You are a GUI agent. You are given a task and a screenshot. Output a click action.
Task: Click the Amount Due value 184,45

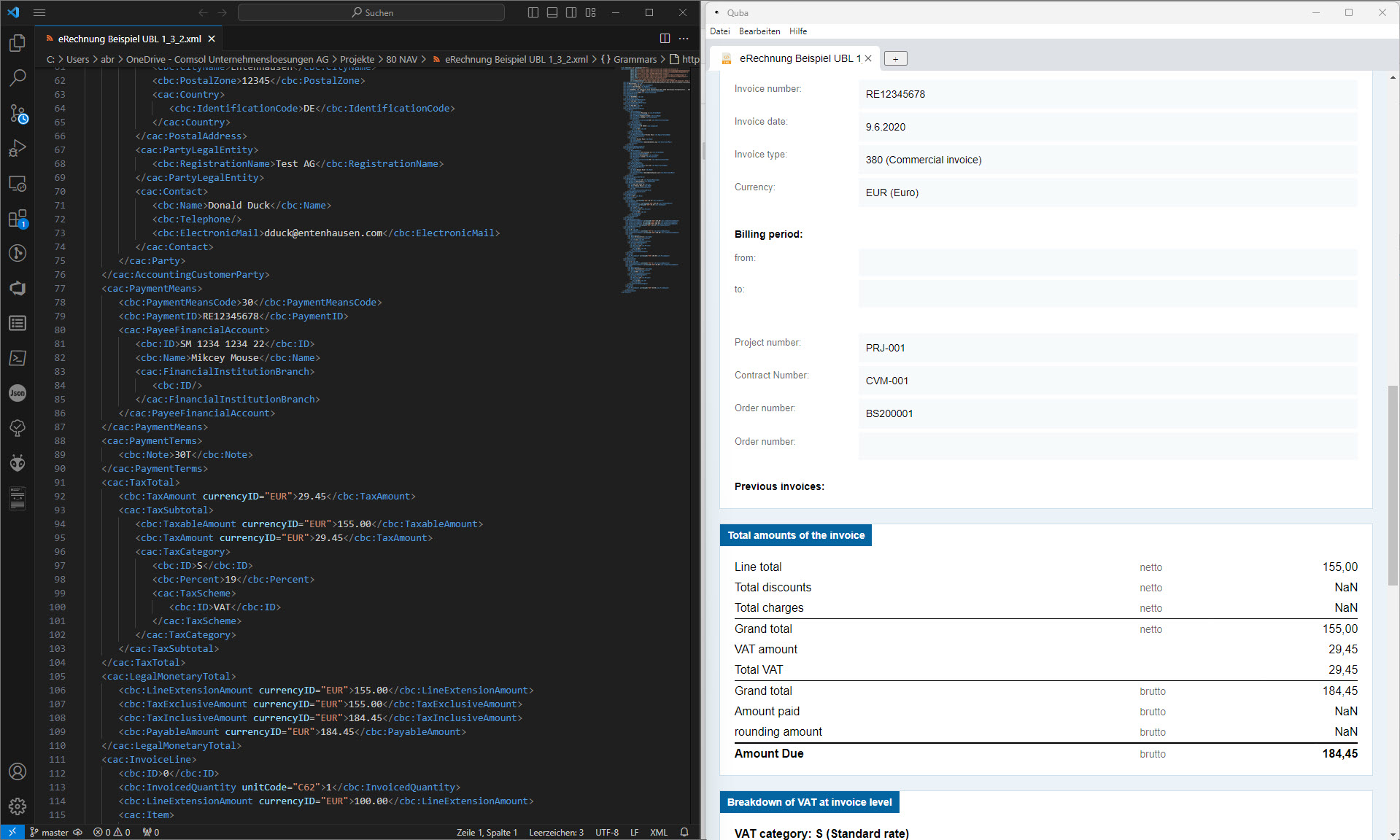[x=1339, y=753]
